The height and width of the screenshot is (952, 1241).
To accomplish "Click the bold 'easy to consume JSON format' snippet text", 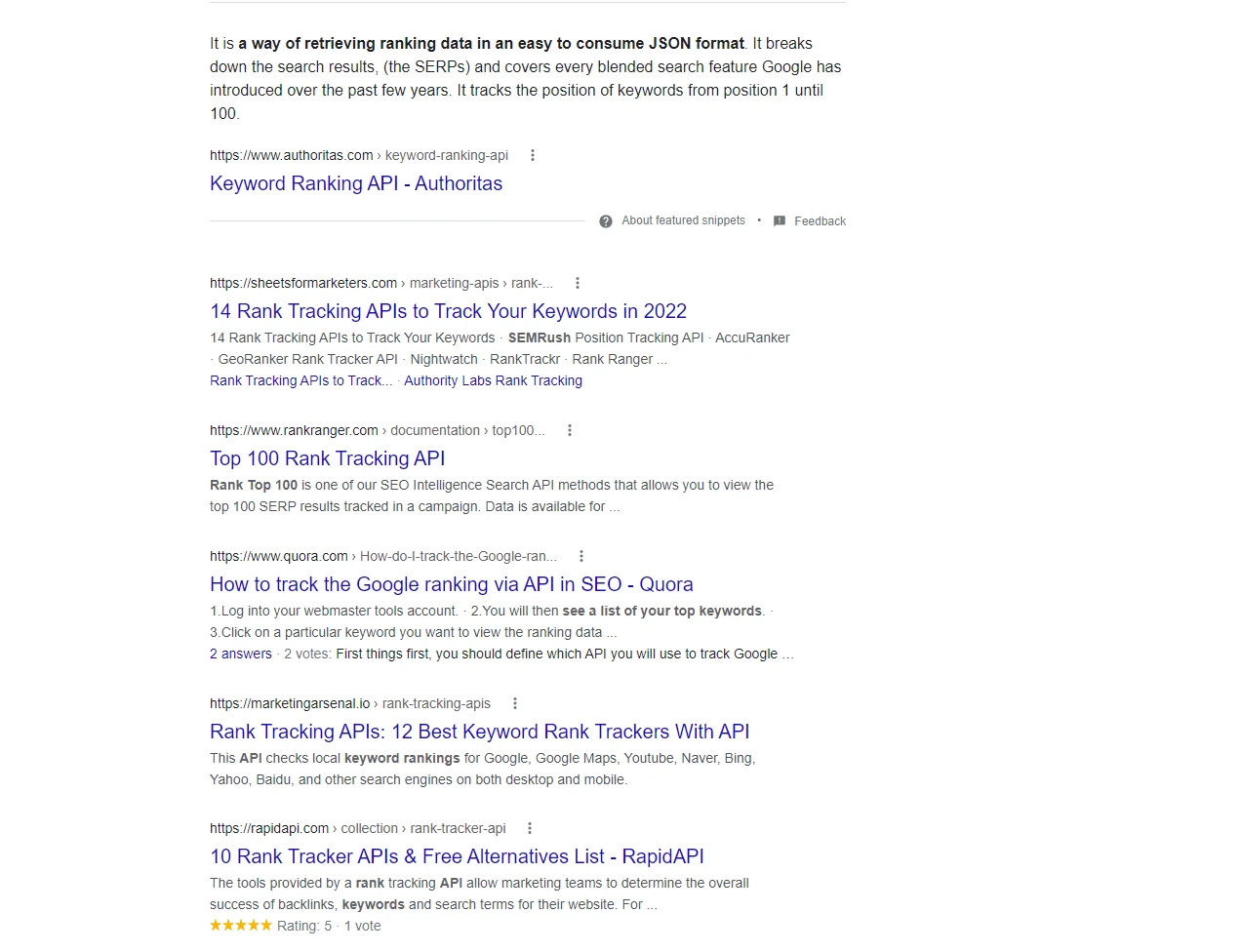I will point(631,43).
